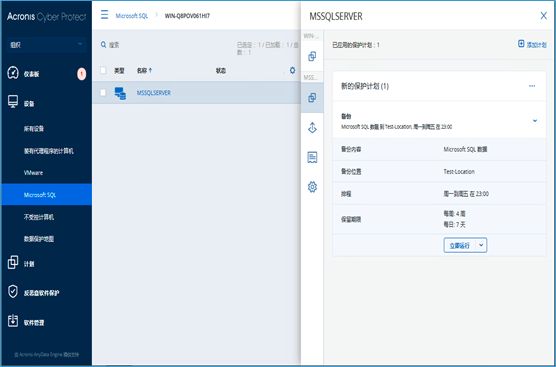Click the software download box icon

click(x=13, y=321)
